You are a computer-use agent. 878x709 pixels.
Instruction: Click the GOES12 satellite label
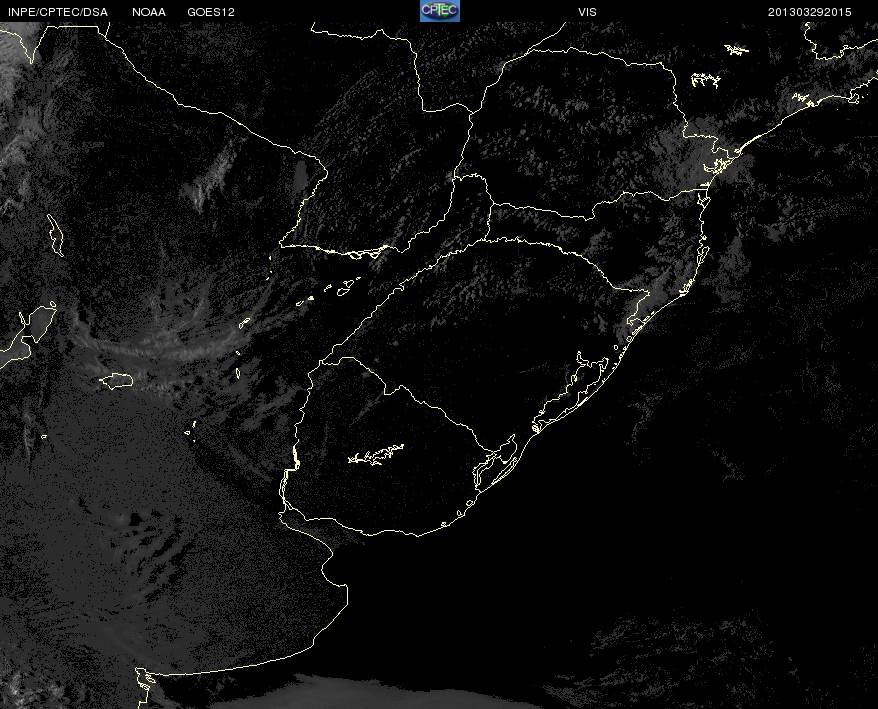[x=211, y=12]
